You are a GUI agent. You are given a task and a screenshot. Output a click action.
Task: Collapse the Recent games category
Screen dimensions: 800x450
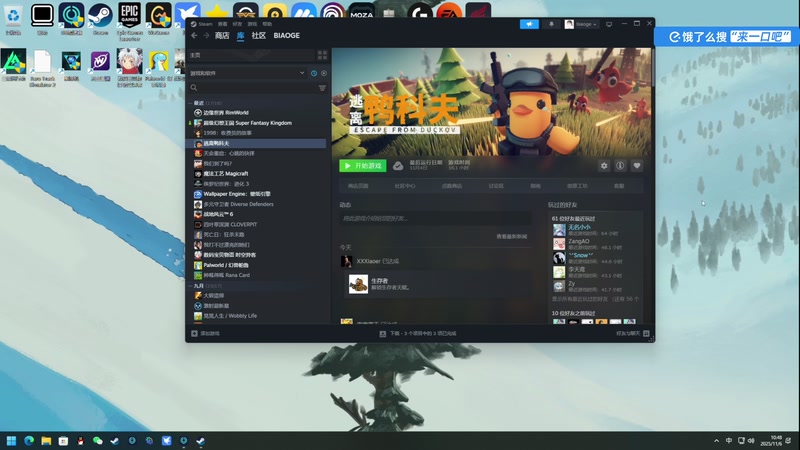[190, 103]
